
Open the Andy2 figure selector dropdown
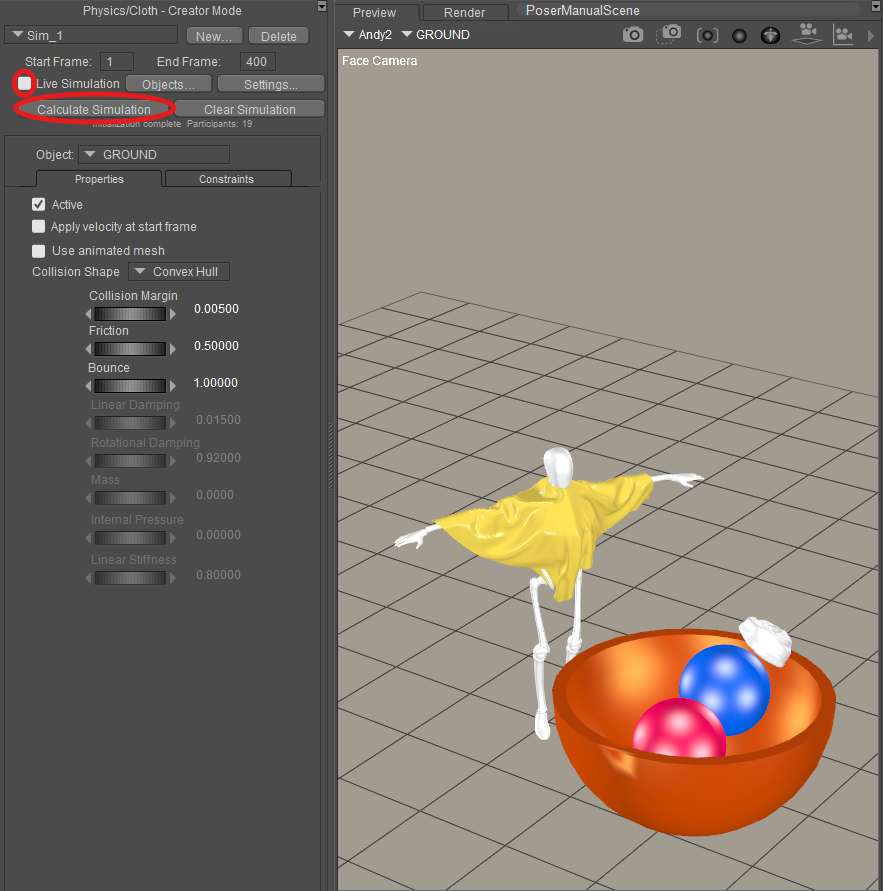coord(367,35)
